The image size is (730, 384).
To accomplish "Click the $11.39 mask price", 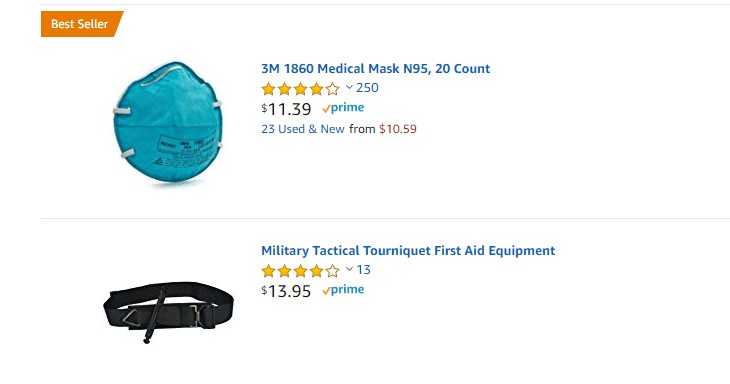I will point(286,109).
